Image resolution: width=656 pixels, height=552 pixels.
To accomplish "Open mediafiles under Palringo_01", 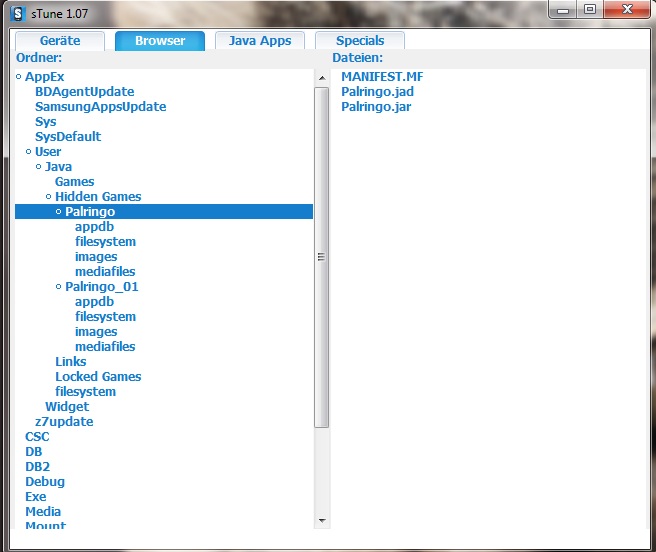I will pyautogui.click(x=105, y=347).
